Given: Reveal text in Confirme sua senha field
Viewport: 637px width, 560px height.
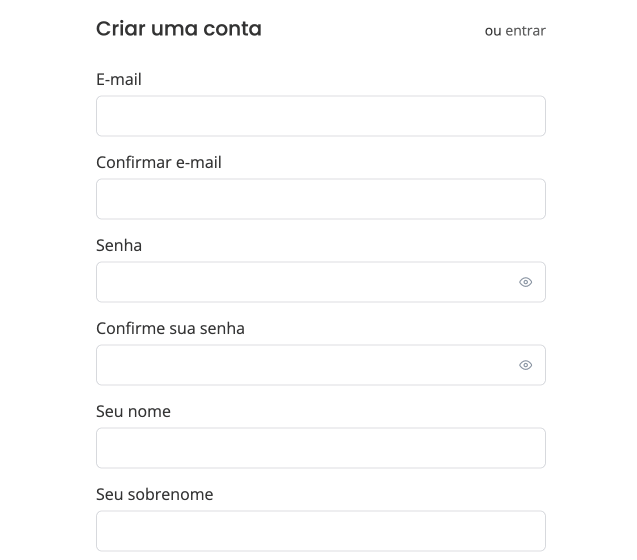Looking at the screenshot, I should pyautogui.click(x=525, y=365).
